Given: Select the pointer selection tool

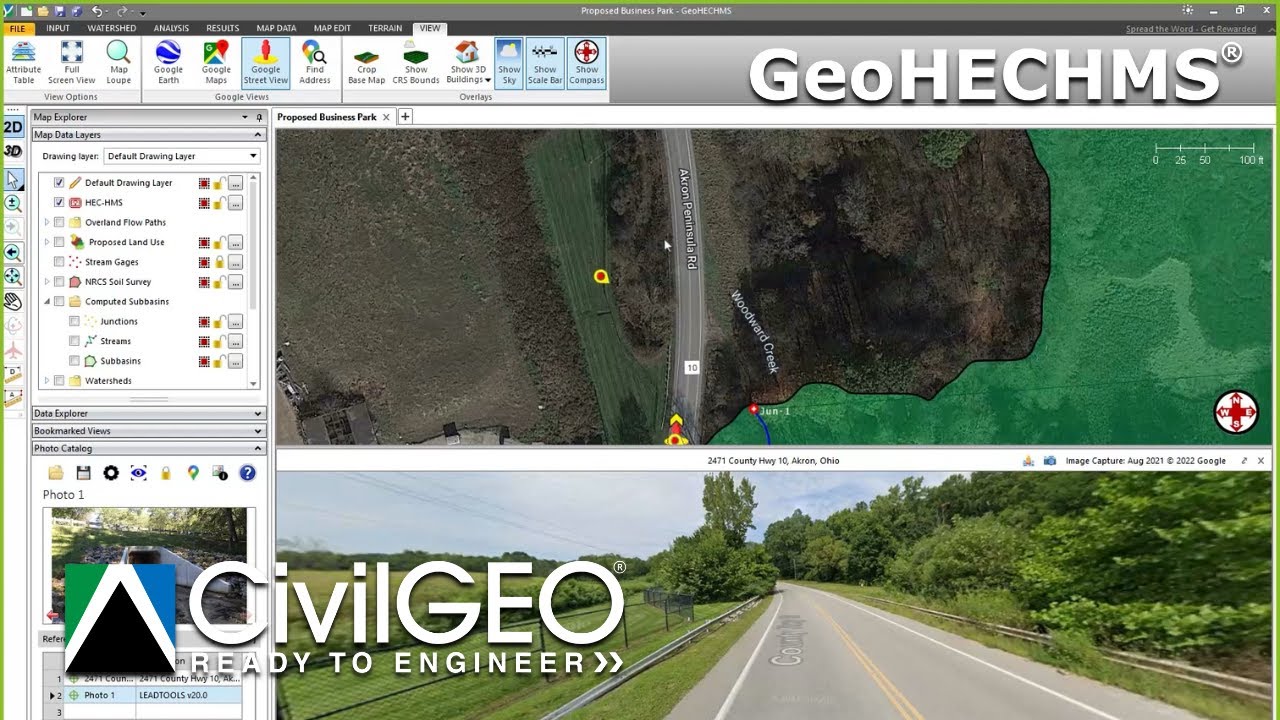Looking at the screenshot, I should 13,180.
